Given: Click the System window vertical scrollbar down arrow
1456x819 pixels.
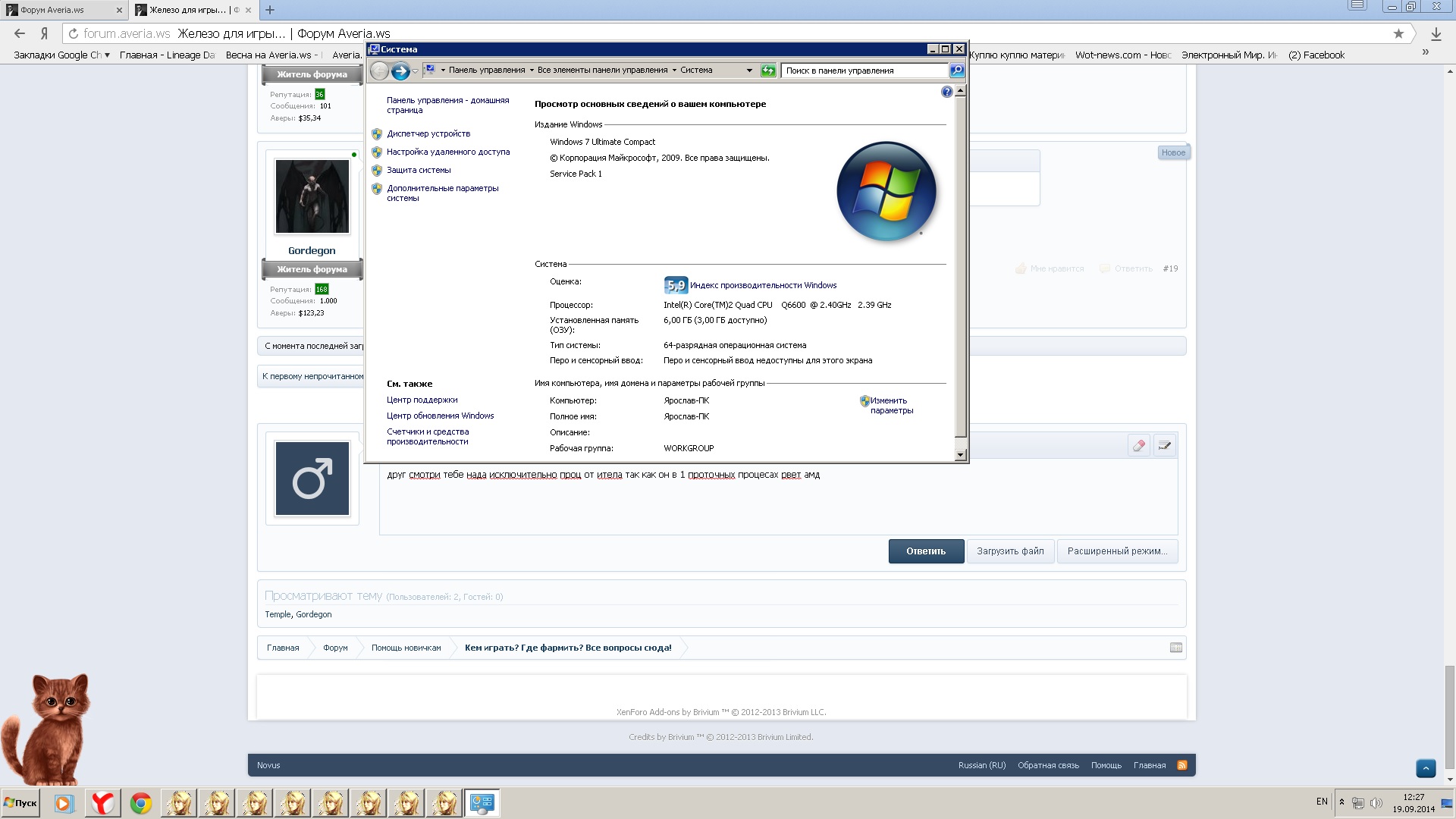Looking at the screenshot, I should pos(960,455).
